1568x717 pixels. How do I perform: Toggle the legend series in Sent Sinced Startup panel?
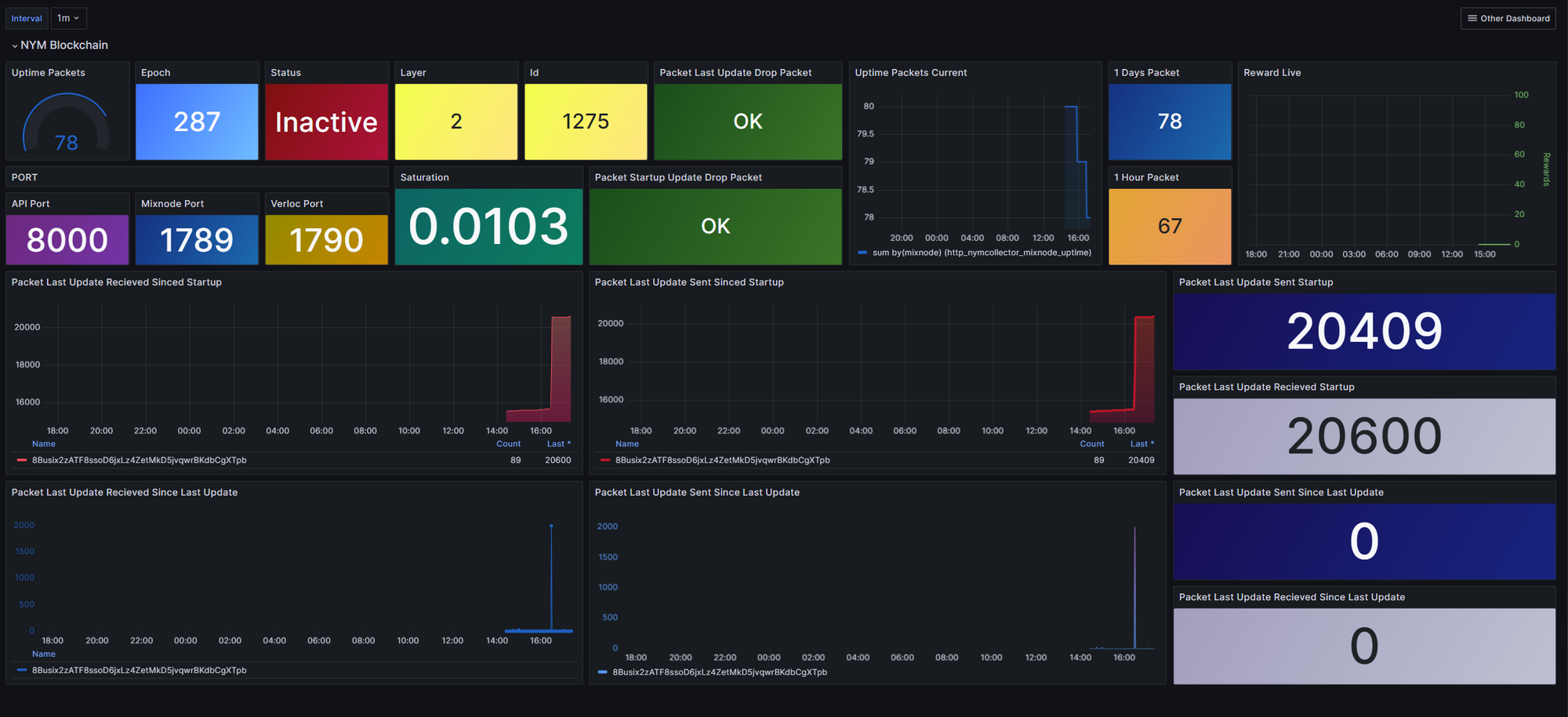[x=723, y=460]
